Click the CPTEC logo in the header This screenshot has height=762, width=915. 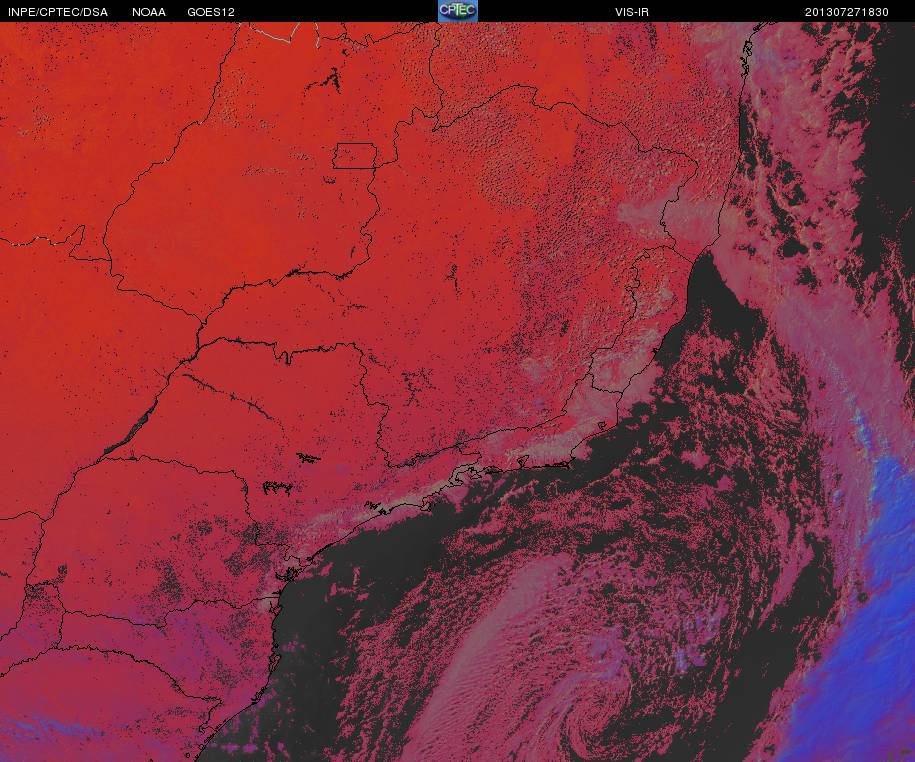[x=458, y=11]
